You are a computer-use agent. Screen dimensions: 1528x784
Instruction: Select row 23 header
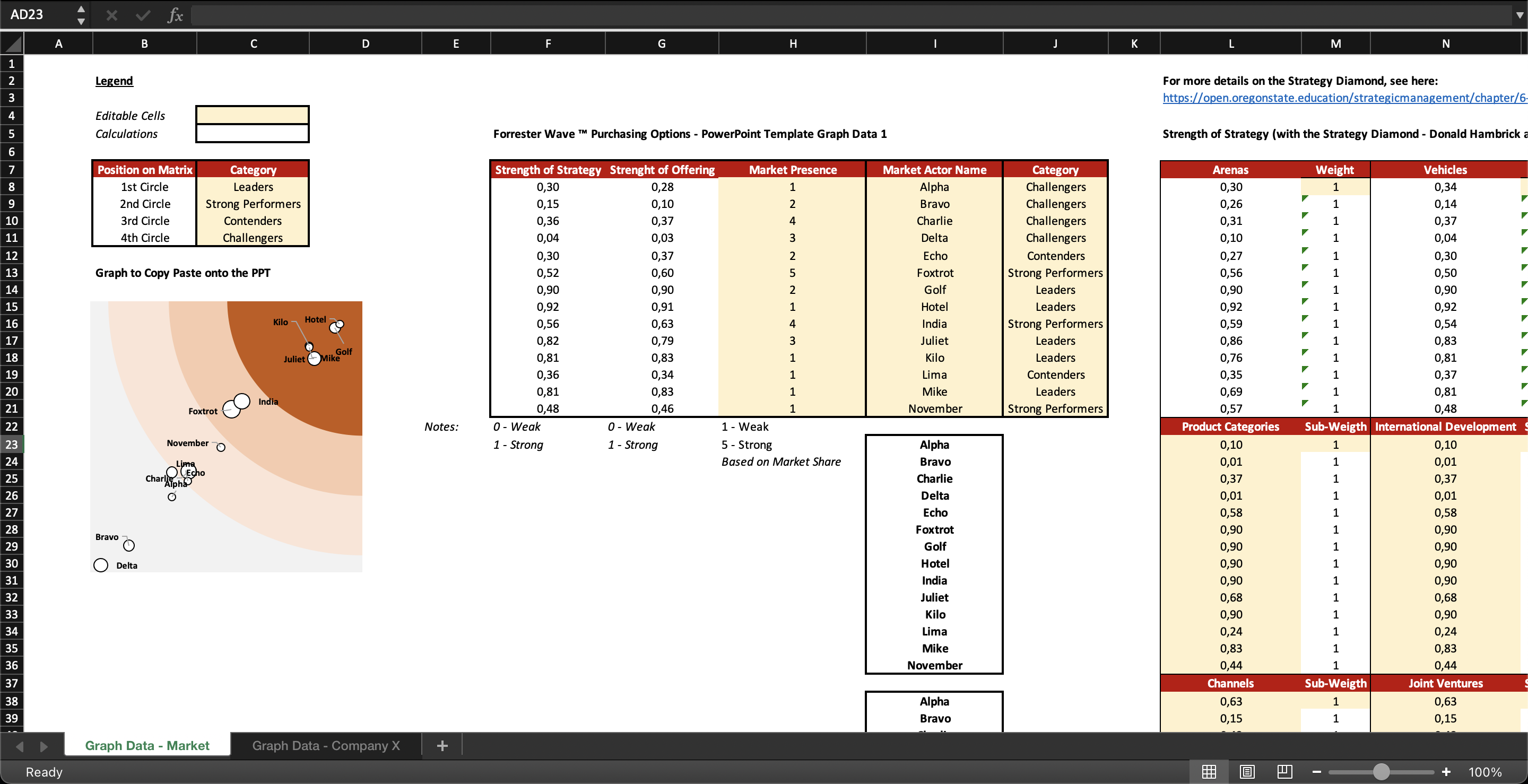point(11,444)
